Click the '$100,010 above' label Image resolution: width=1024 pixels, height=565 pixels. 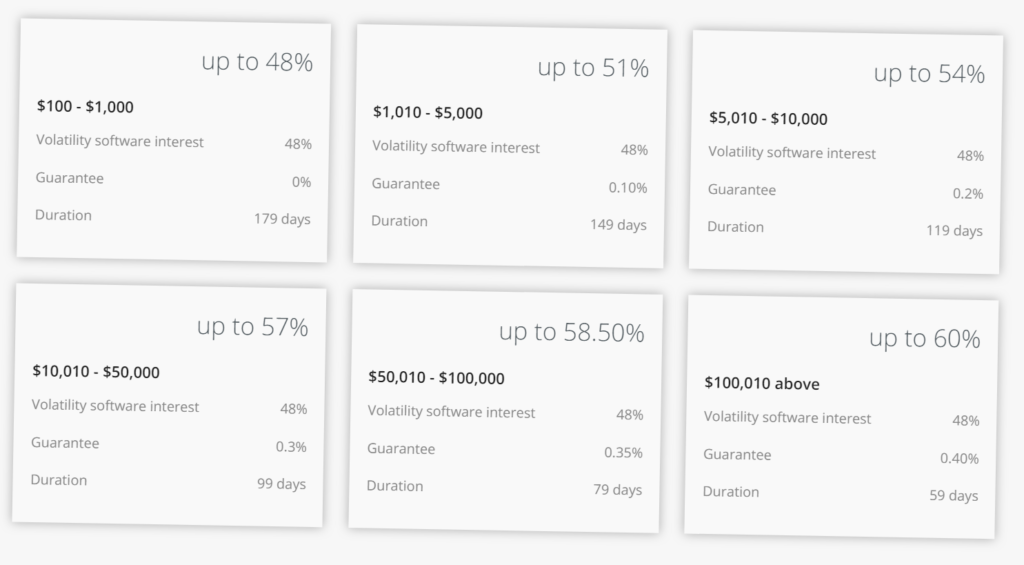(761, 383)
